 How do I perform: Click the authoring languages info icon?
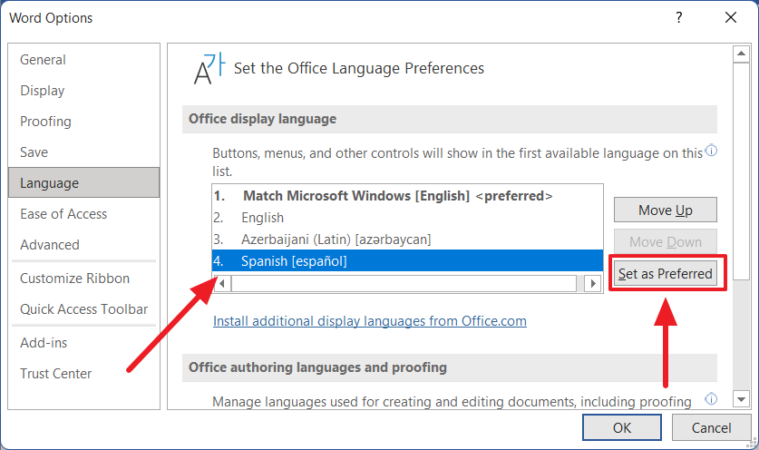pos(711,399)
